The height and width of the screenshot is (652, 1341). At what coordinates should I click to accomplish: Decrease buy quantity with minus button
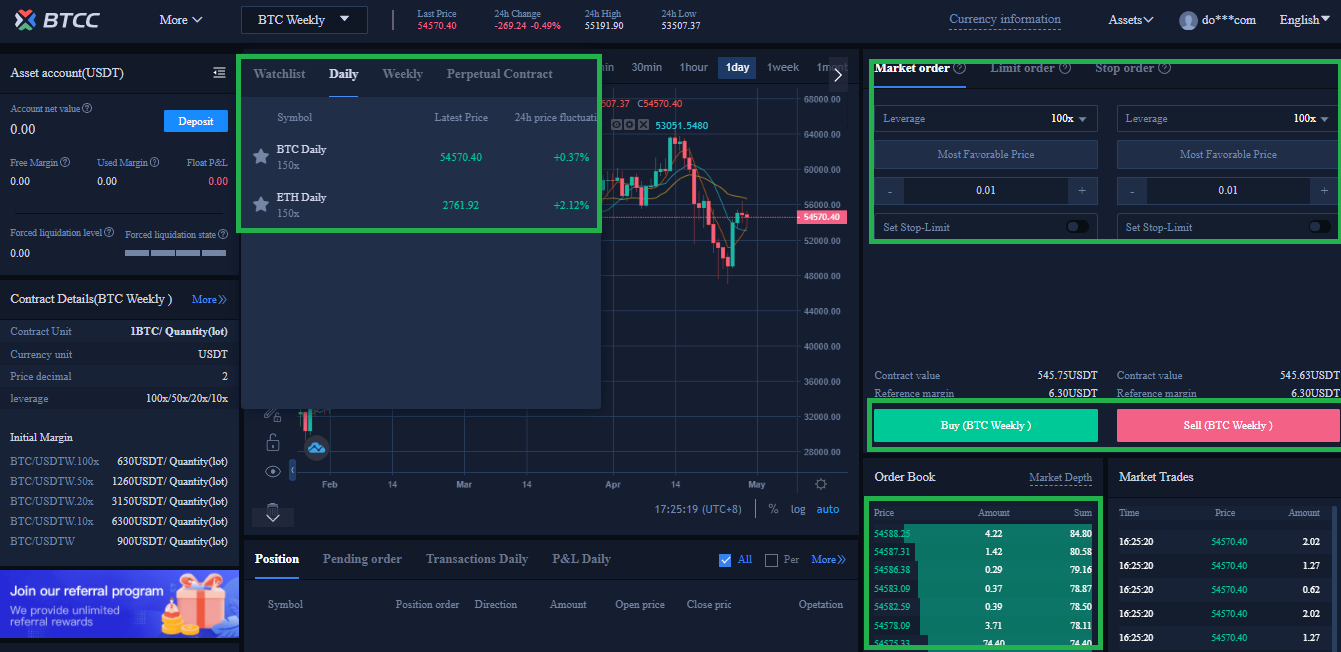point(889,191)
